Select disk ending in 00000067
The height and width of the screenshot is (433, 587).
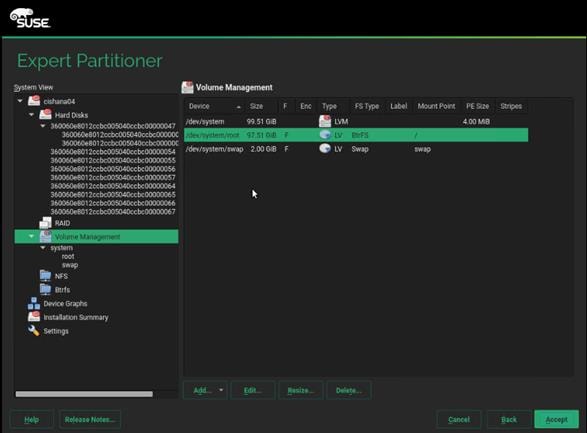[113, 212]
